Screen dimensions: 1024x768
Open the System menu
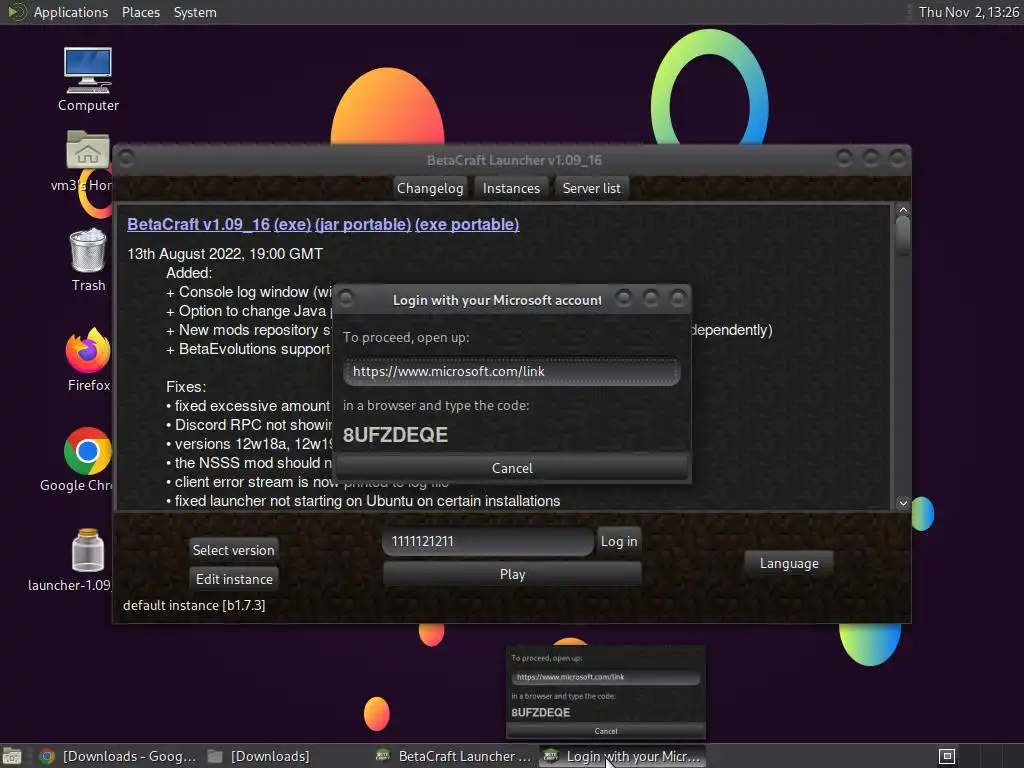coord(195,12)
